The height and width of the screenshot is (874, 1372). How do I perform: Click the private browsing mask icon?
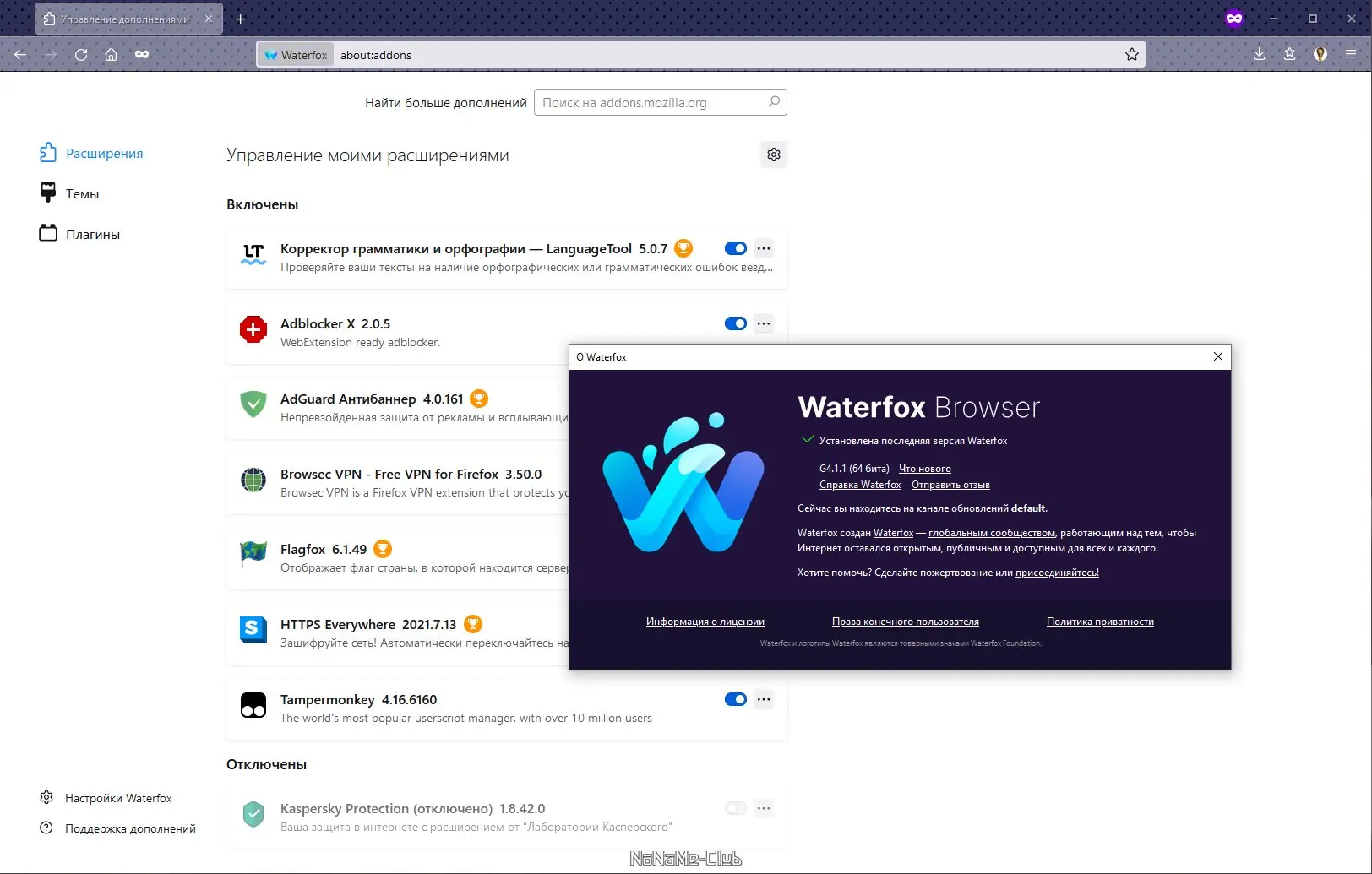(x=1234, y=19)
